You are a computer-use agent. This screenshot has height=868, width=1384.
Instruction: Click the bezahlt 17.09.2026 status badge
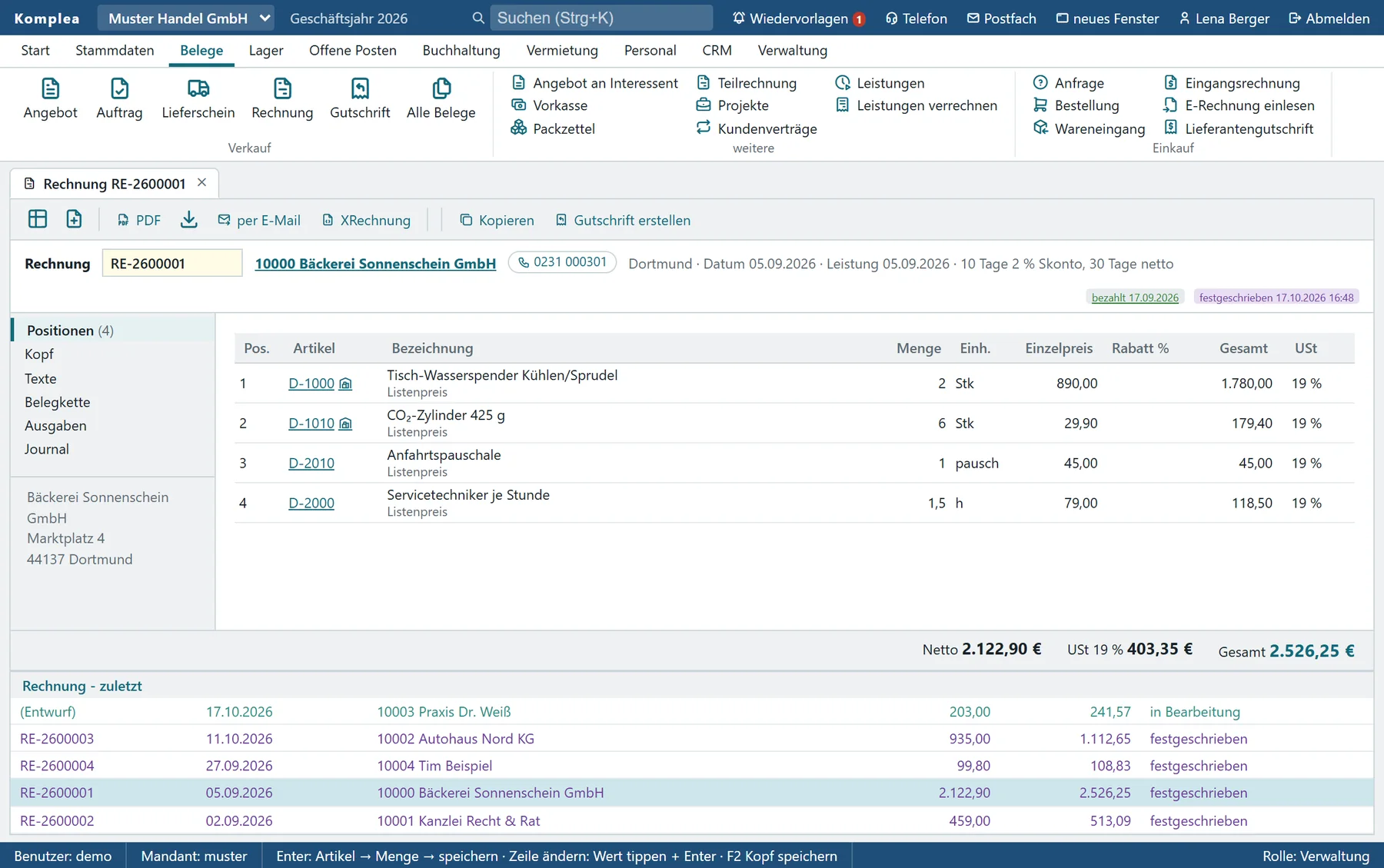[1135, 298]
